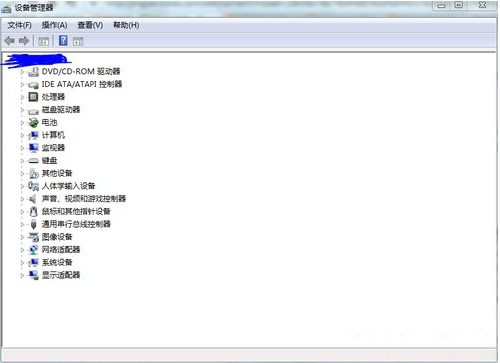Image resolution: width=500 pixels, height=363 pixels.
Task: Select the 人体学输入设备 label
Action: [x=69, y=186]
